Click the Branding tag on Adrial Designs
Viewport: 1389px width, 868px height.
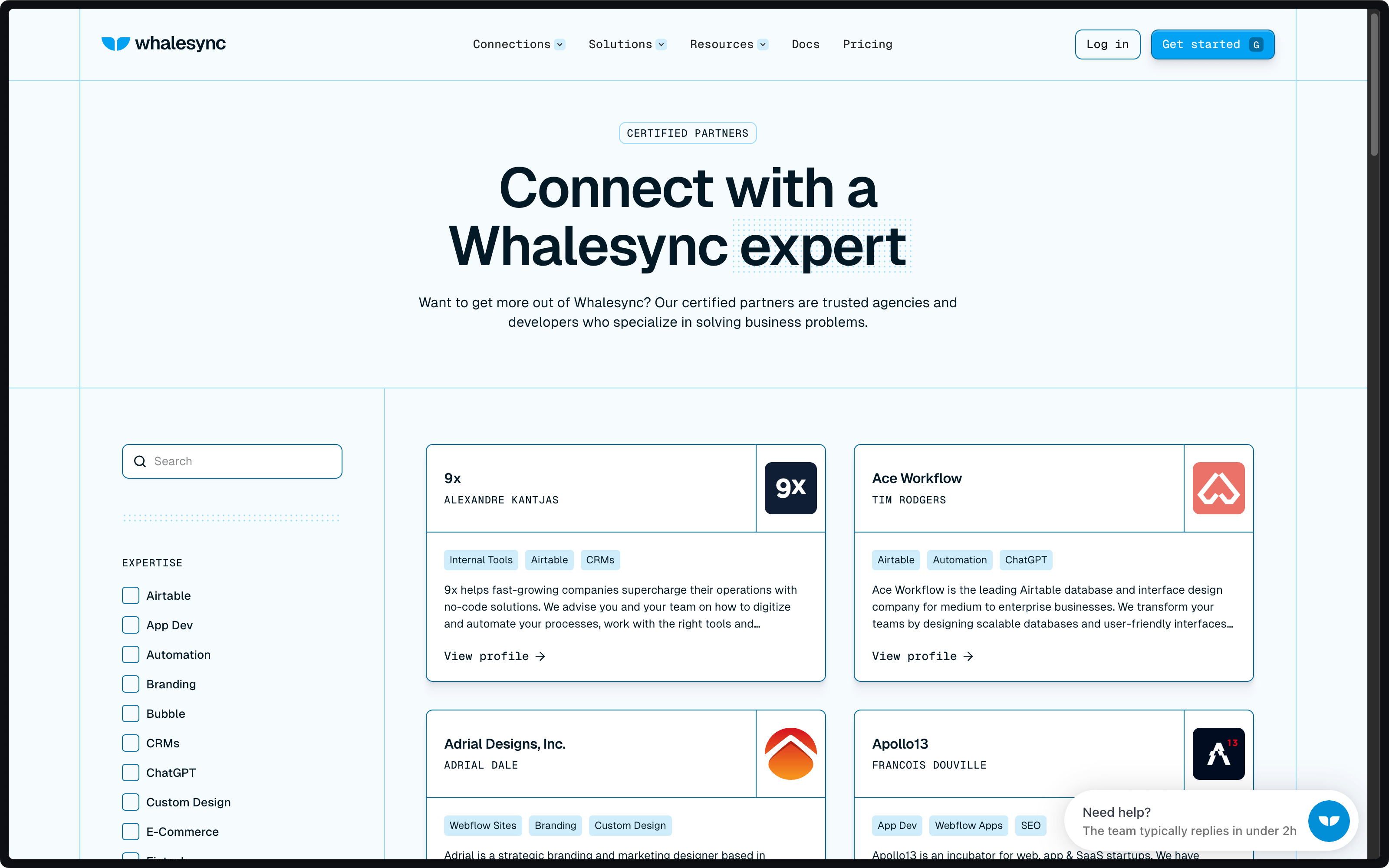pyautogui.click(x=555, y=825)
